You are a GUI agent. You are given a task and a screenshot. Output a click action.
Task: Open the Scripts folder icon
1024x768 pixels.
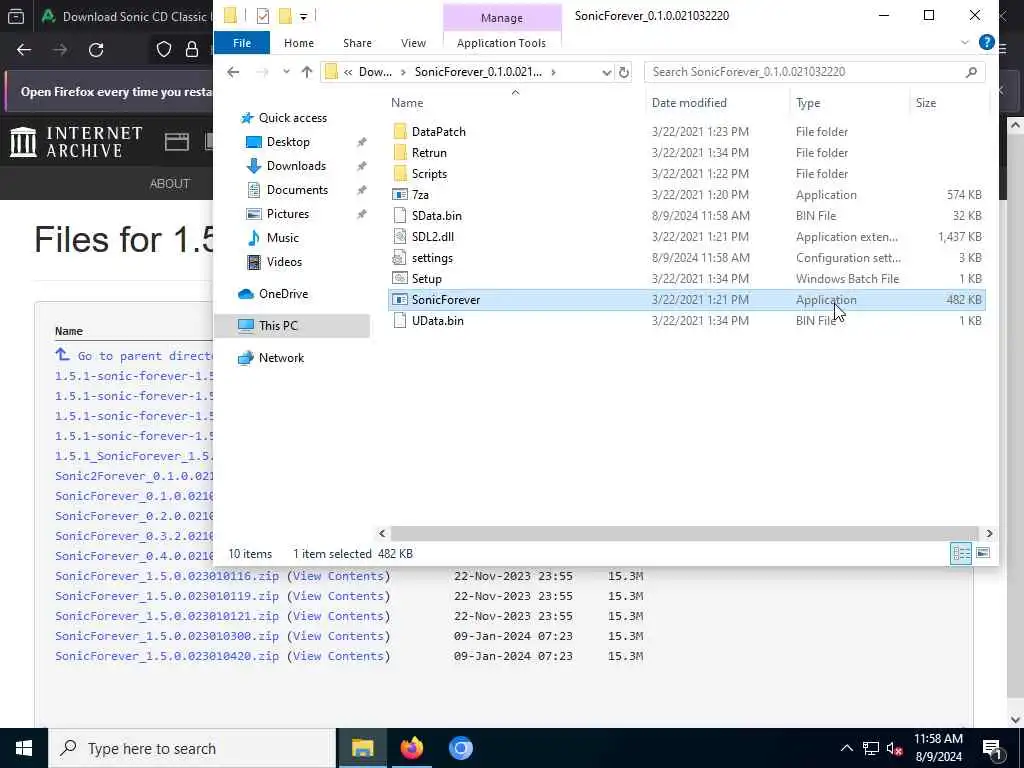click(400, 173)
